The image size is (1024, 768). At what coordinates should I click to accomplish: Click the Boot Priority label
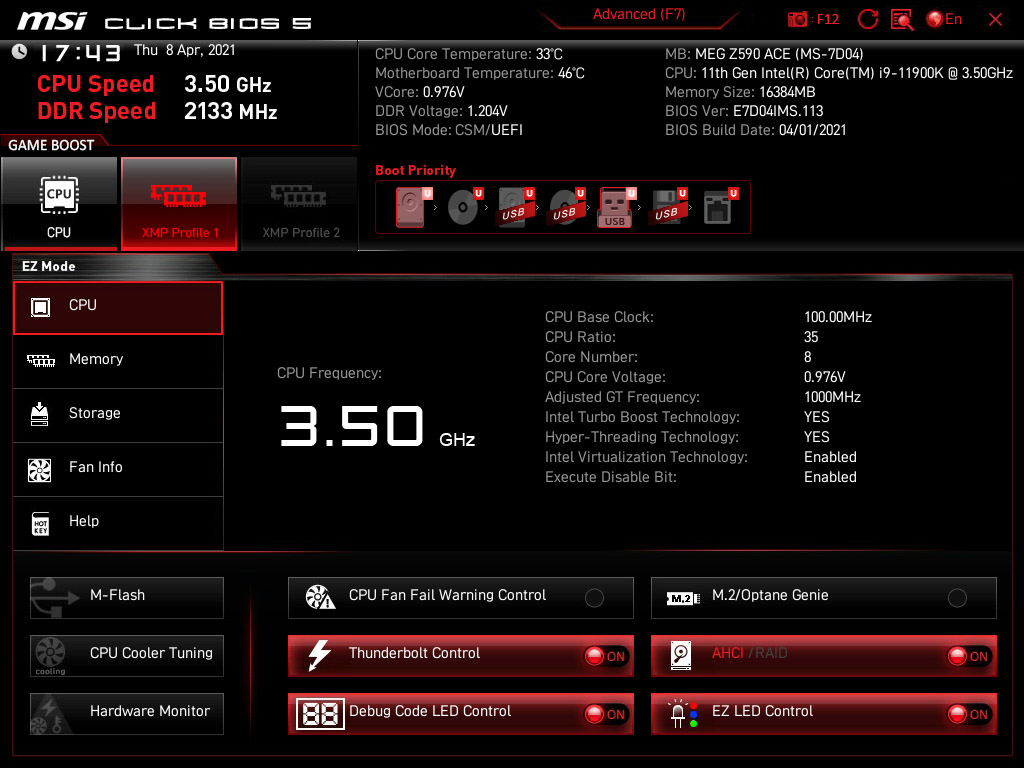tap(415, 170)
